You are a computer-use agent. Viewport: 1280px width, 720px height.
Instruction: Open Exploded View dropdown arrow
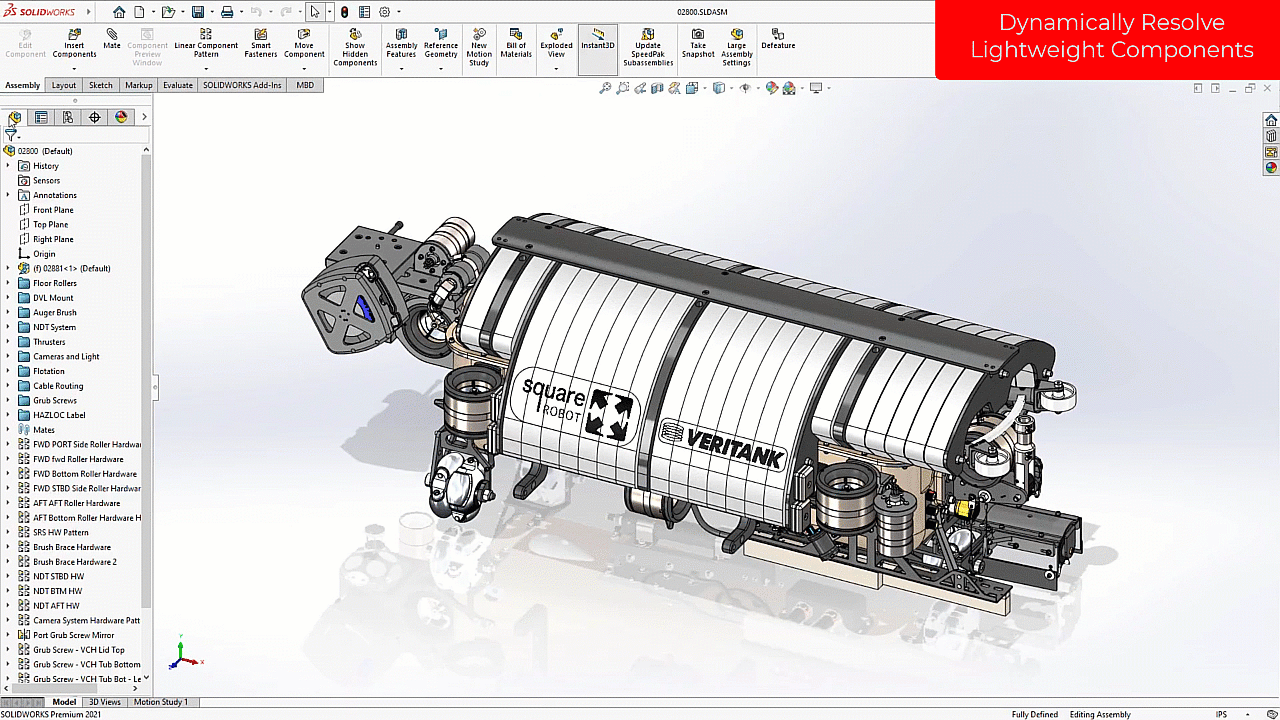556,68
